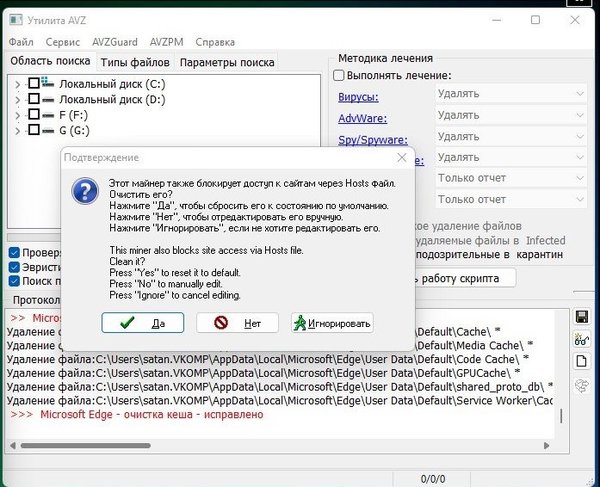Switch to the Параметры поиска tab
Screen dimensions: 600x487
point(227,62)
